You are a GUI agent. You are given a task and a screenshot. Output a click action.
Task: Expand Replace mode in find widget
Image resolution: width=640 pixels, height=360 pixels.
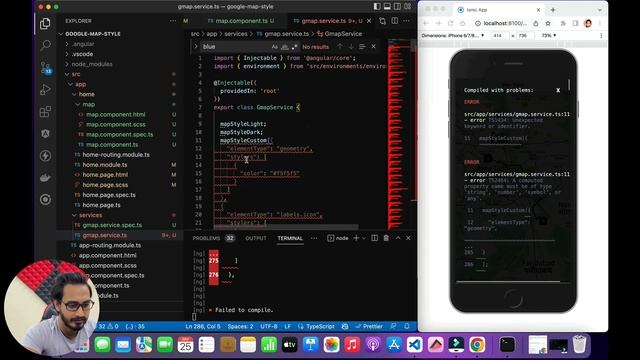(x=196, y=47)
